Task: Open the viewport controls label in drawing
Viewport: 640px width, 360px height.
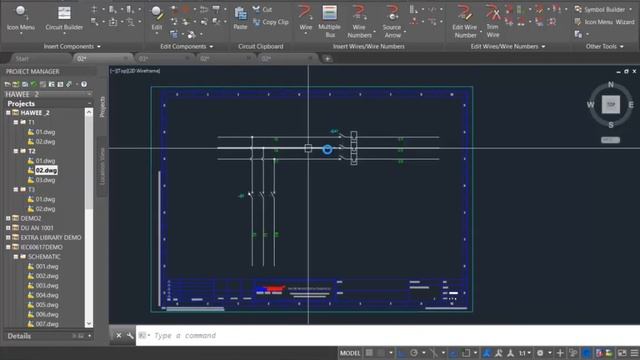Action: 135,71
